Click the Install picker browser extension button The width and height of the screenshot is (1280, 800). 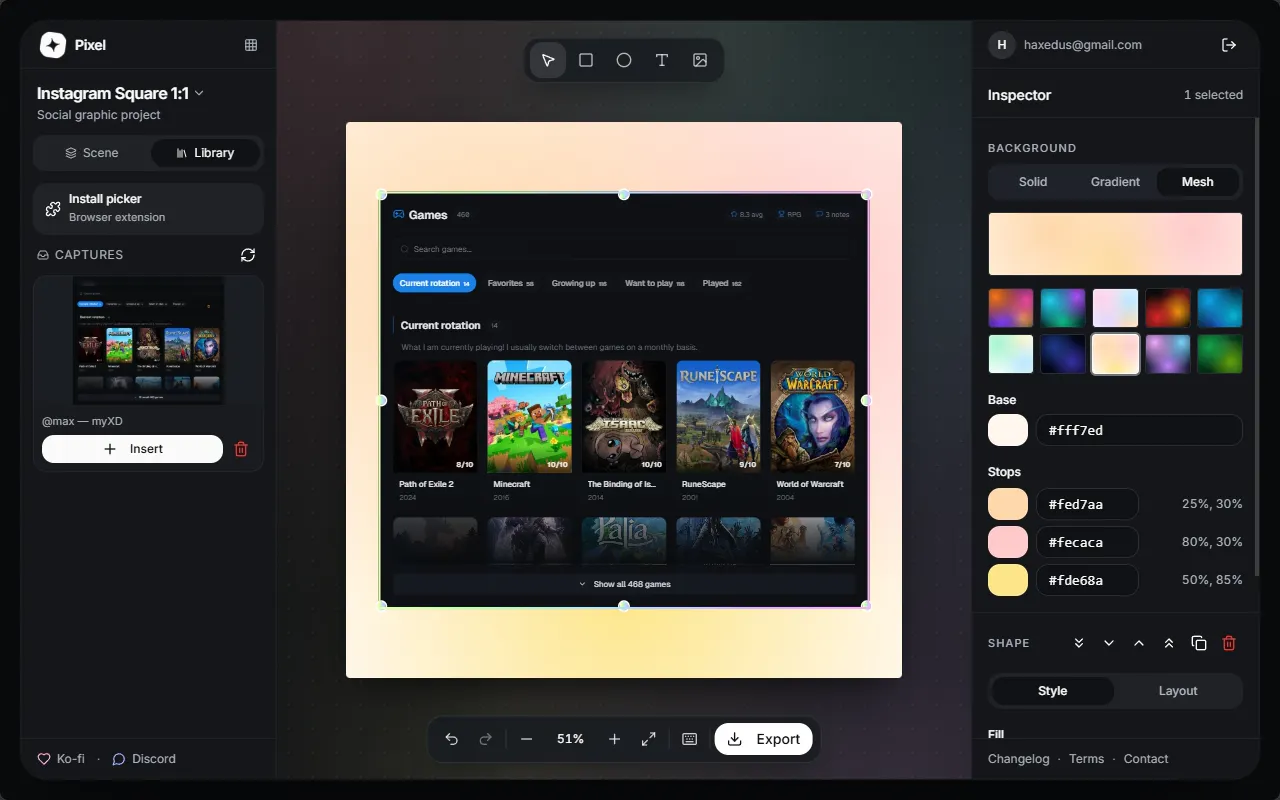coord(148,208)
